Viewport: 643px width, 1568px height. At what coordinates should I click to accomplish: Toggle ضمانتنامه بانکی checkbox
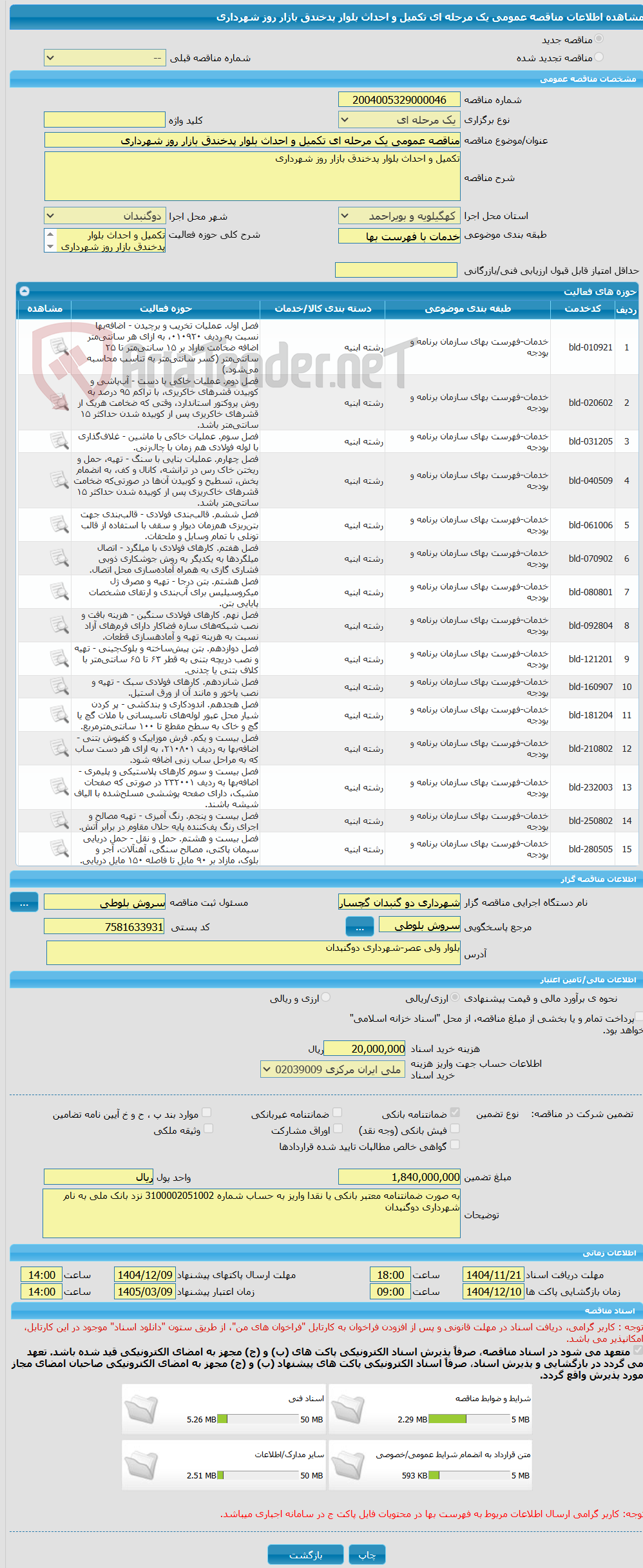(455, 1112)
